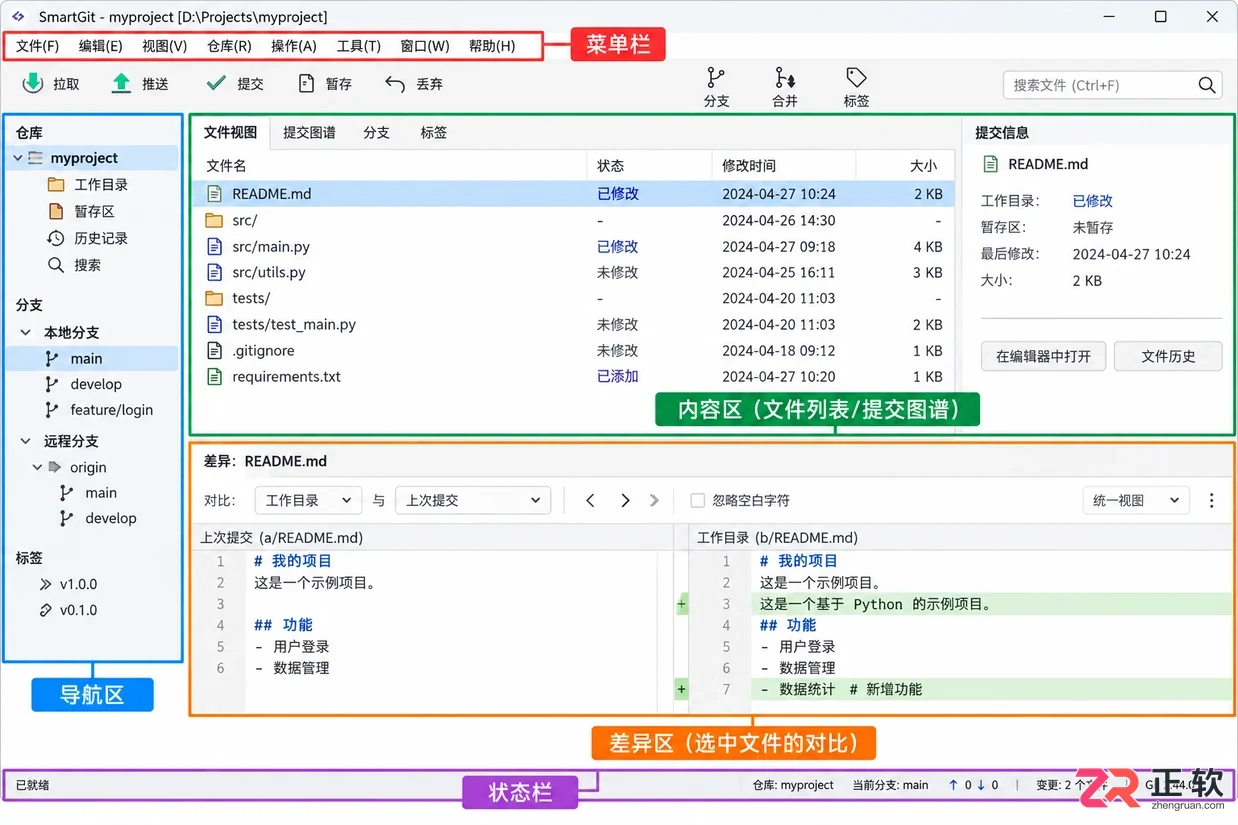Select README.md in the file list
1238x825 pixels.
[573, 194]
